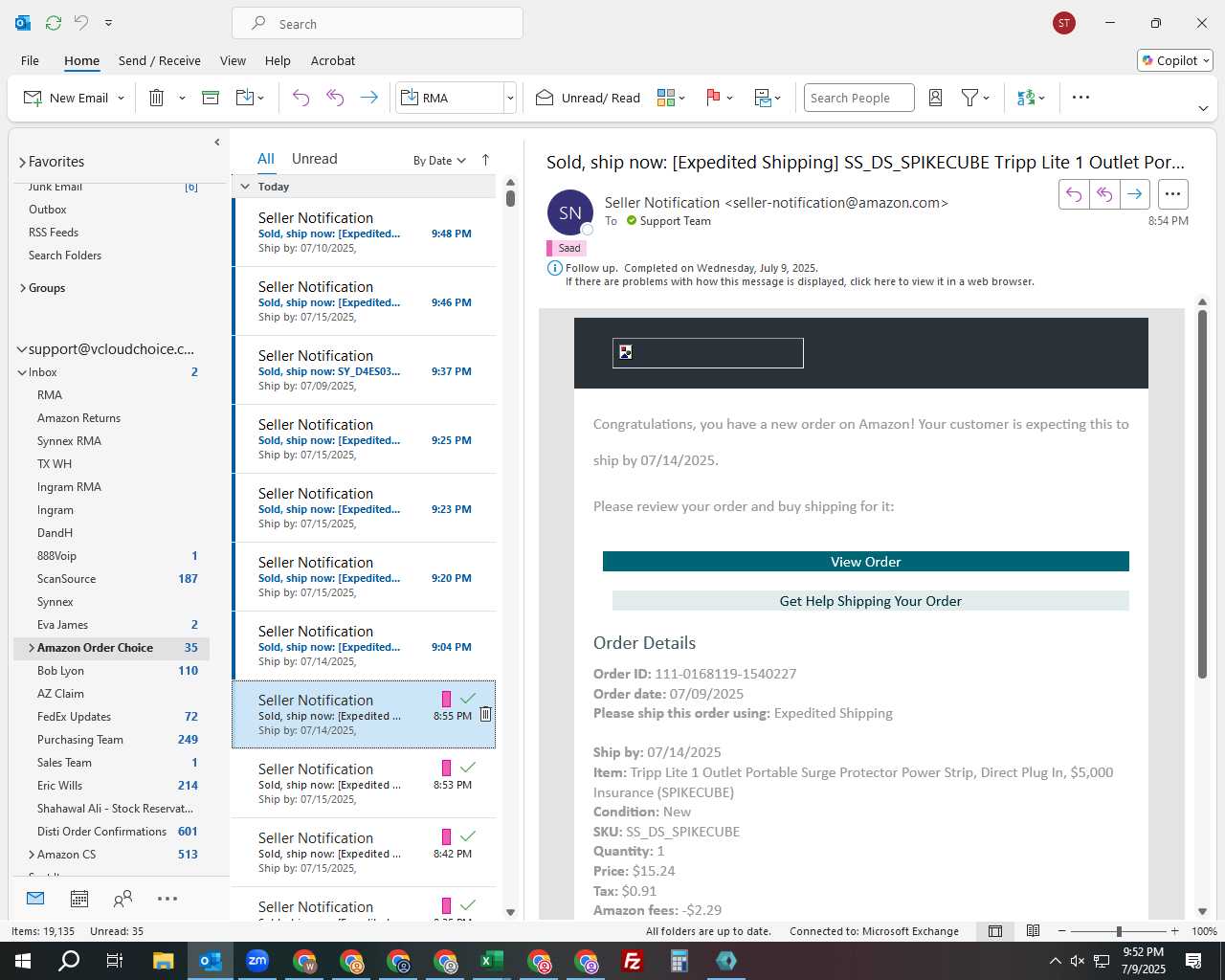The image size is (1225, 980).
Task: Open the Send / Receive tab
Action: (x=160, y=60)
